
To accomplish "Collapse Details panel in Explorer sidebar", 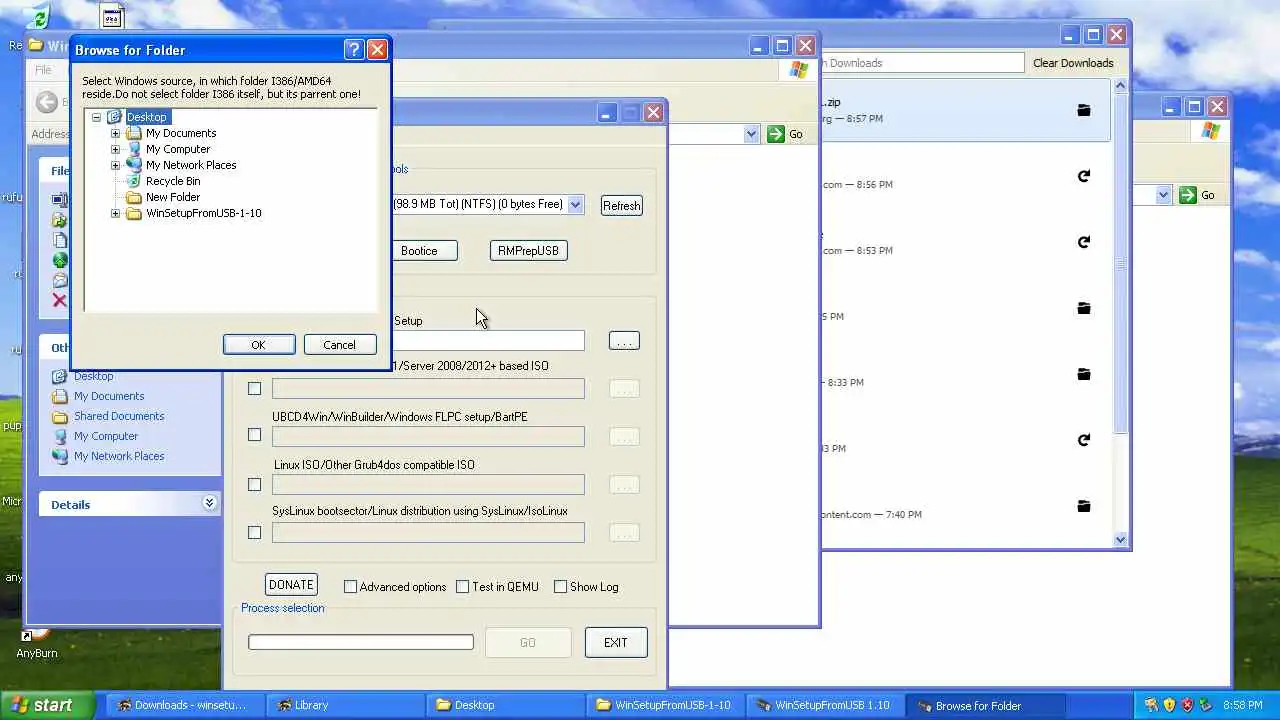I will pos(209,503).
